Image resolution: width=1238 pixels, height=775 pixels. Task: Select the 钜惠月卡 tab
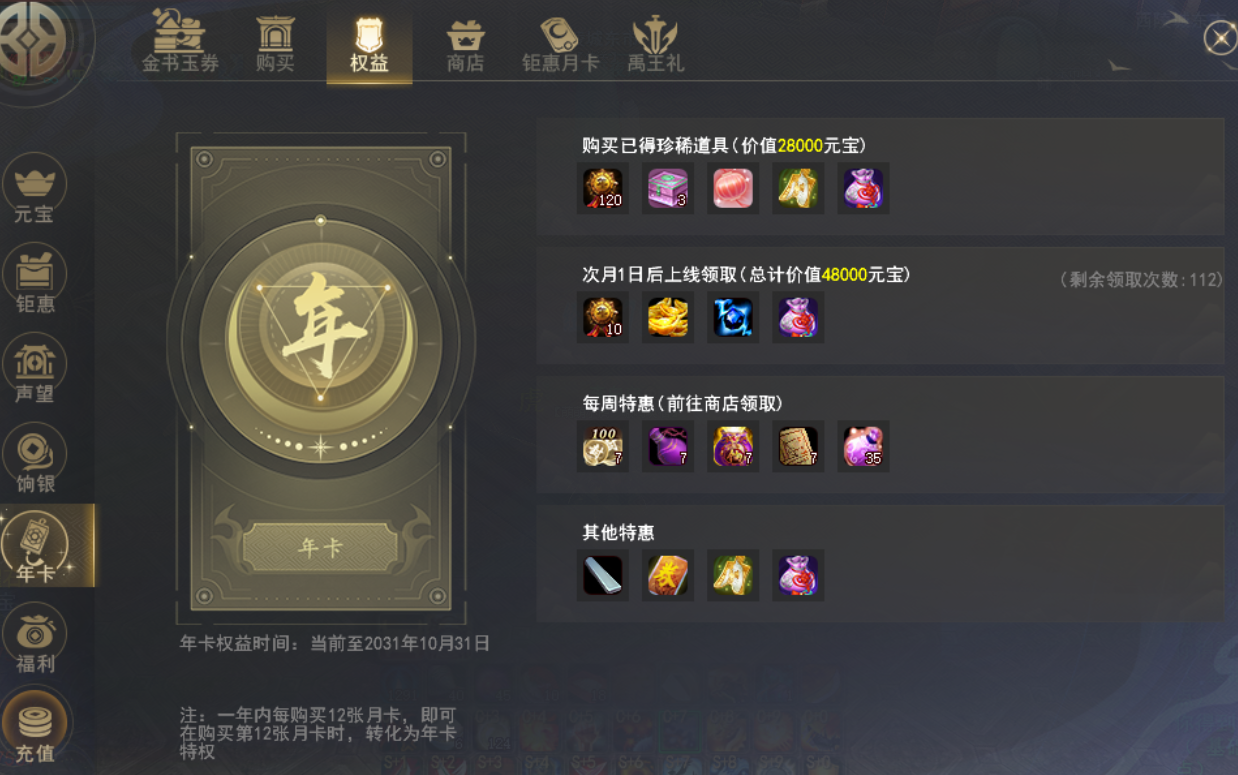pos(560,41)
